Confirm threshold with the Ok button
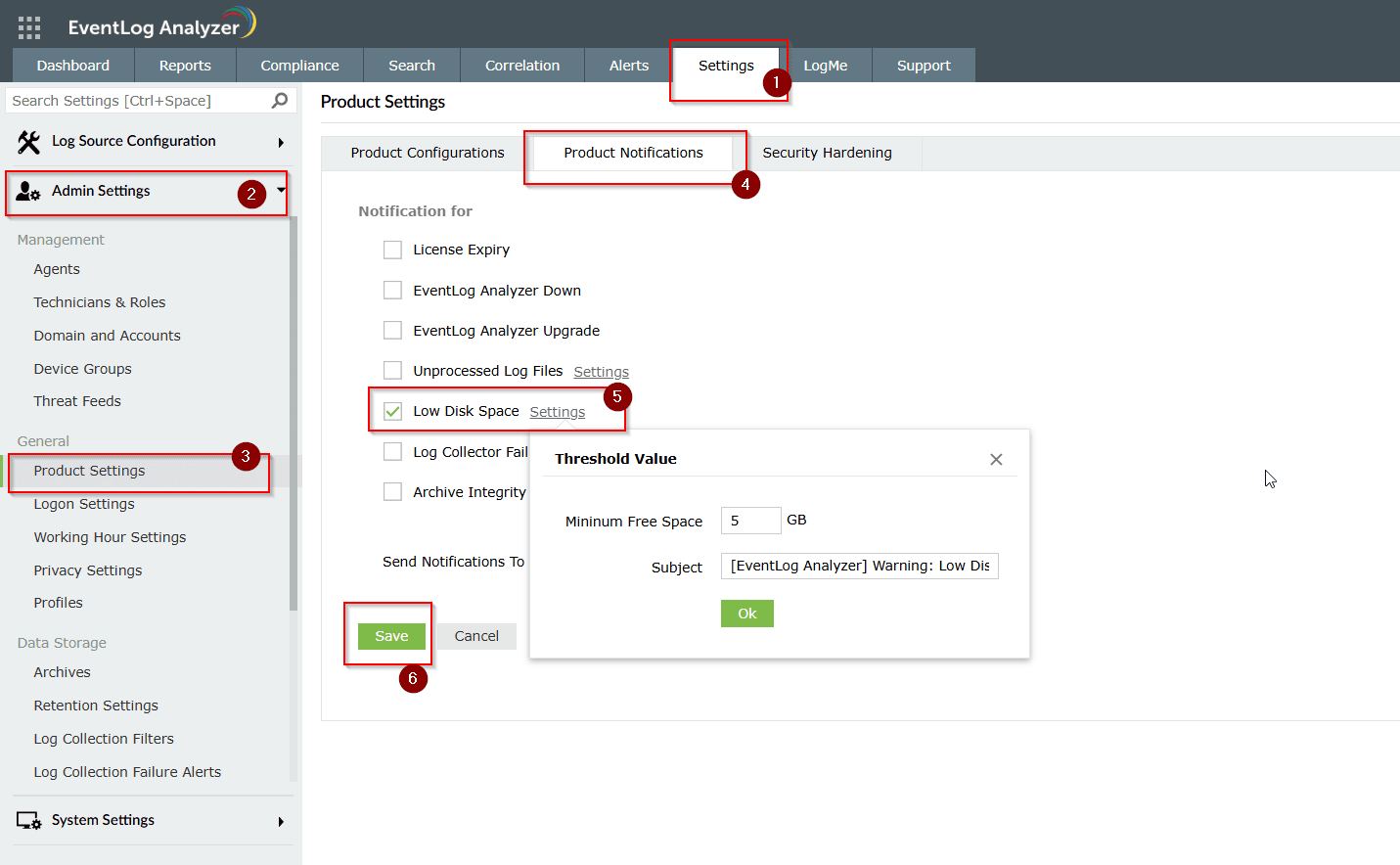The height and width of the screenshot is (865, 1400). 747,614
